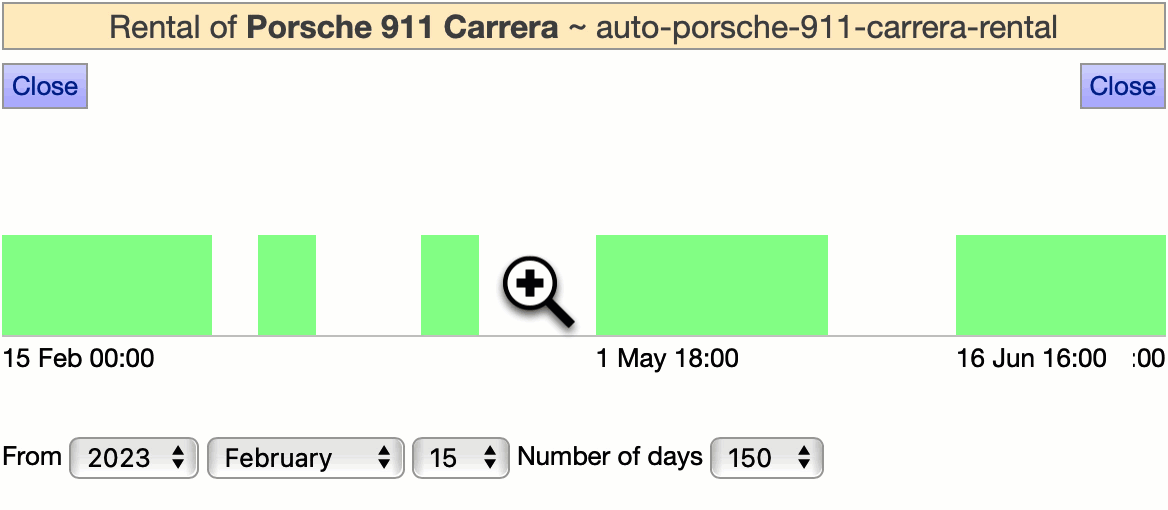Open the Number of days dropdown
The image size is (1168, 510).
point(766,458)
